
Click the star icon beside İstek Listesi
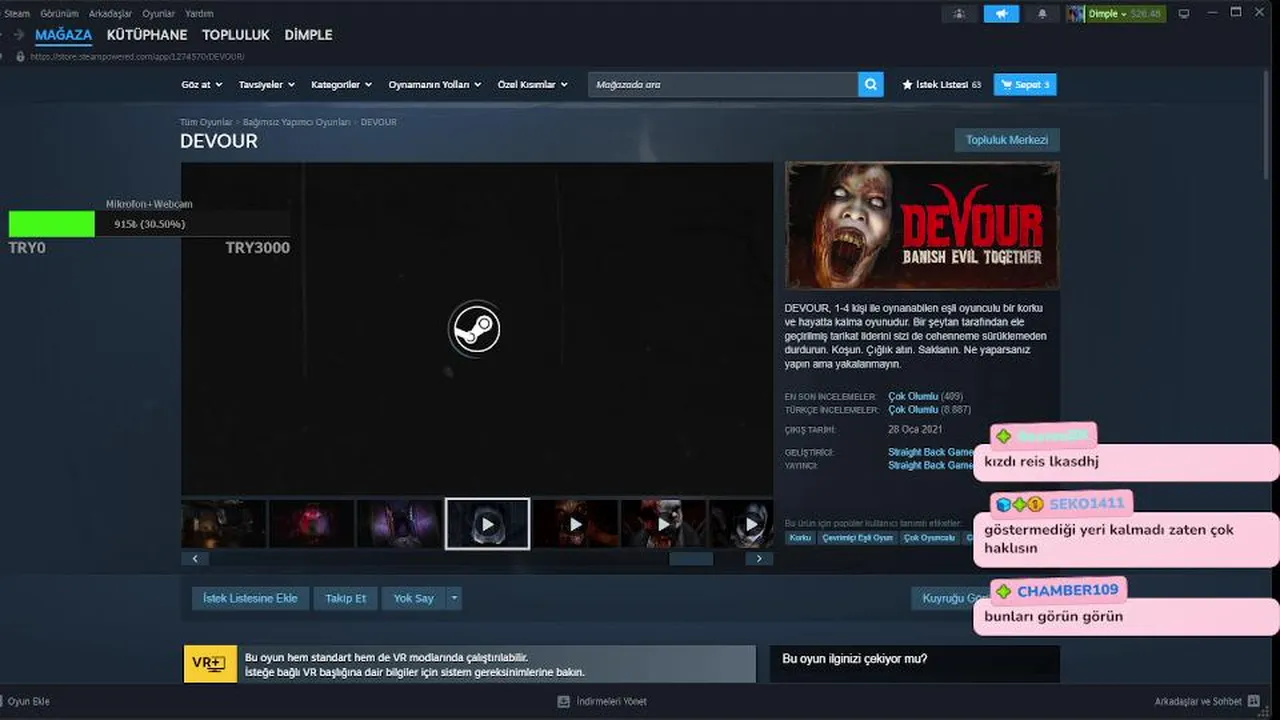[x=908, y=85]
